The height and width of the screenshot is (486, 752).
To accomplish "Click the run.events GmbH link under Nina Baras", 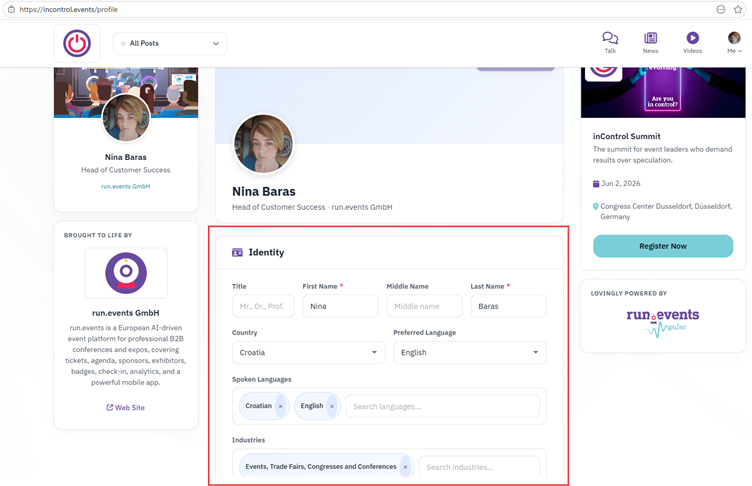I will (x=126, y=187).
